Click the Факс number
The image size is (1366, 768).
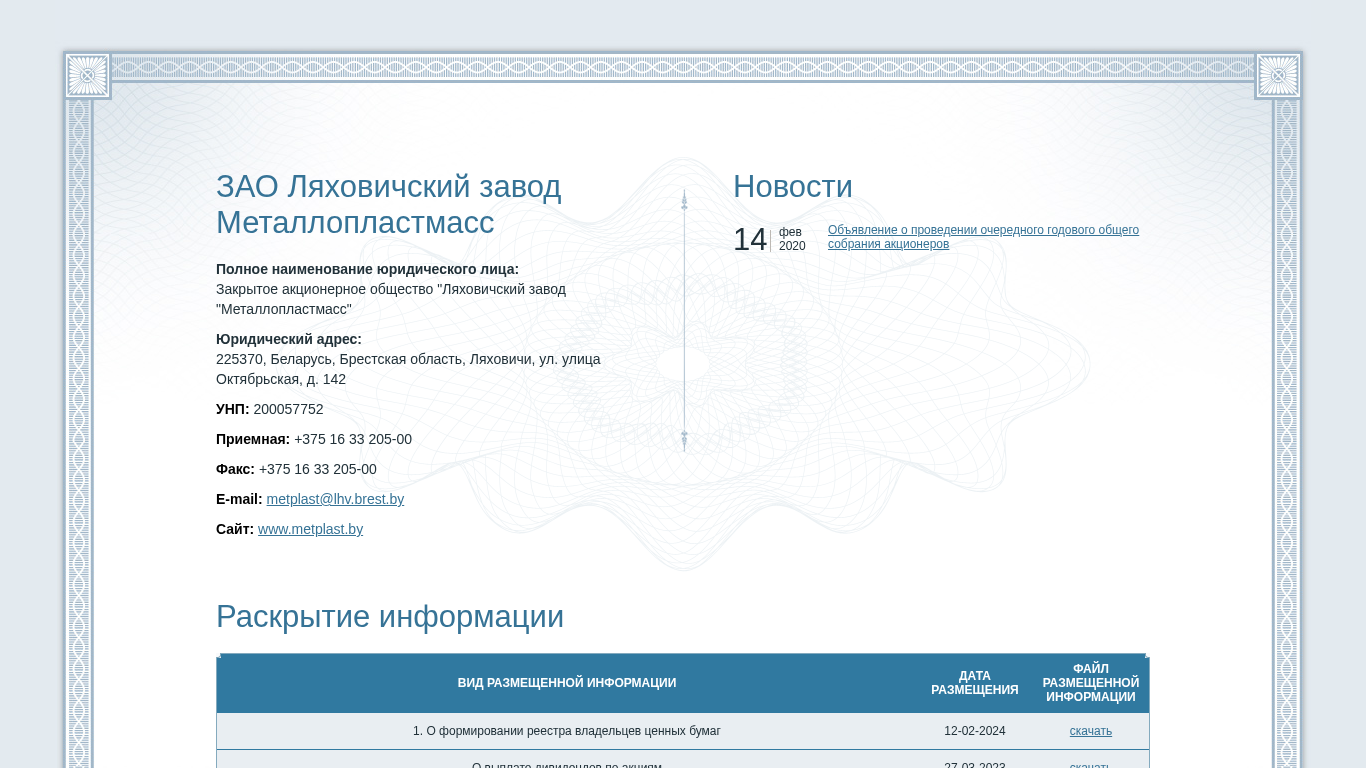[x=317, y=469]
